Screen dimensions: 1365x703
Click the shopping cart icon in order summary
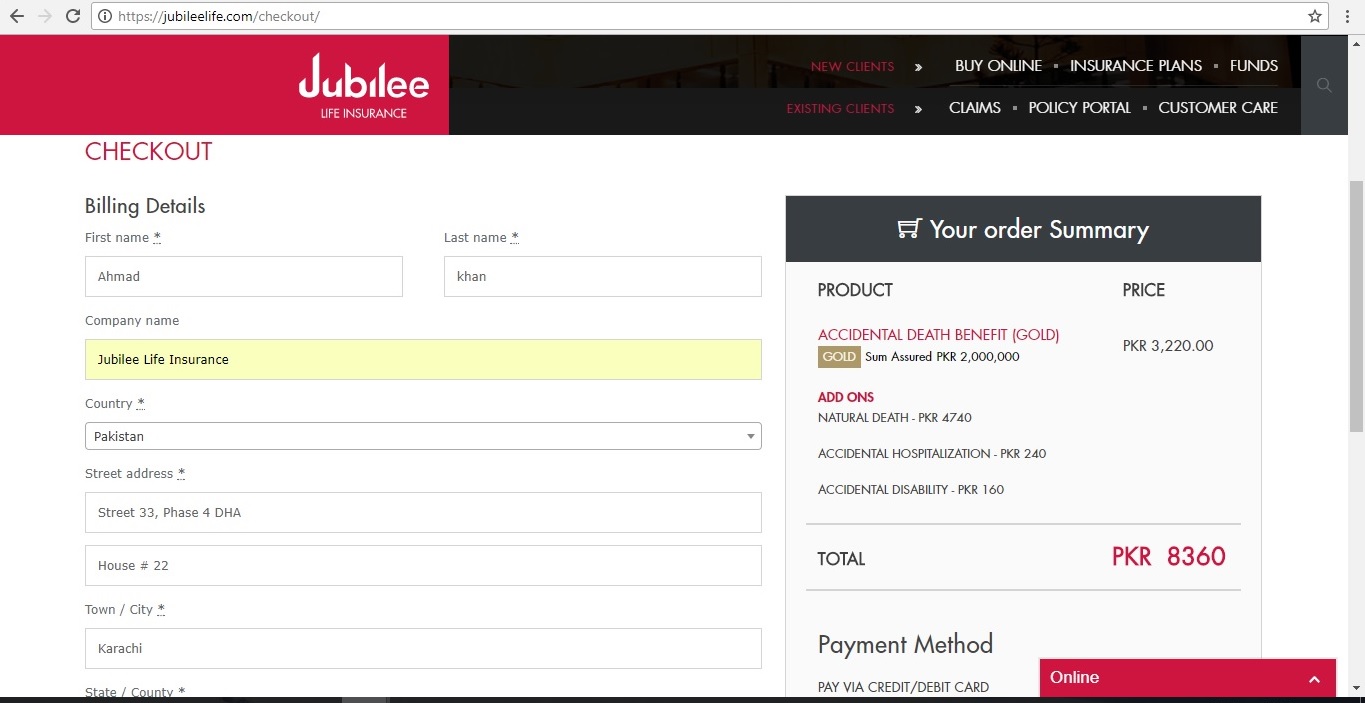(908, 229)
